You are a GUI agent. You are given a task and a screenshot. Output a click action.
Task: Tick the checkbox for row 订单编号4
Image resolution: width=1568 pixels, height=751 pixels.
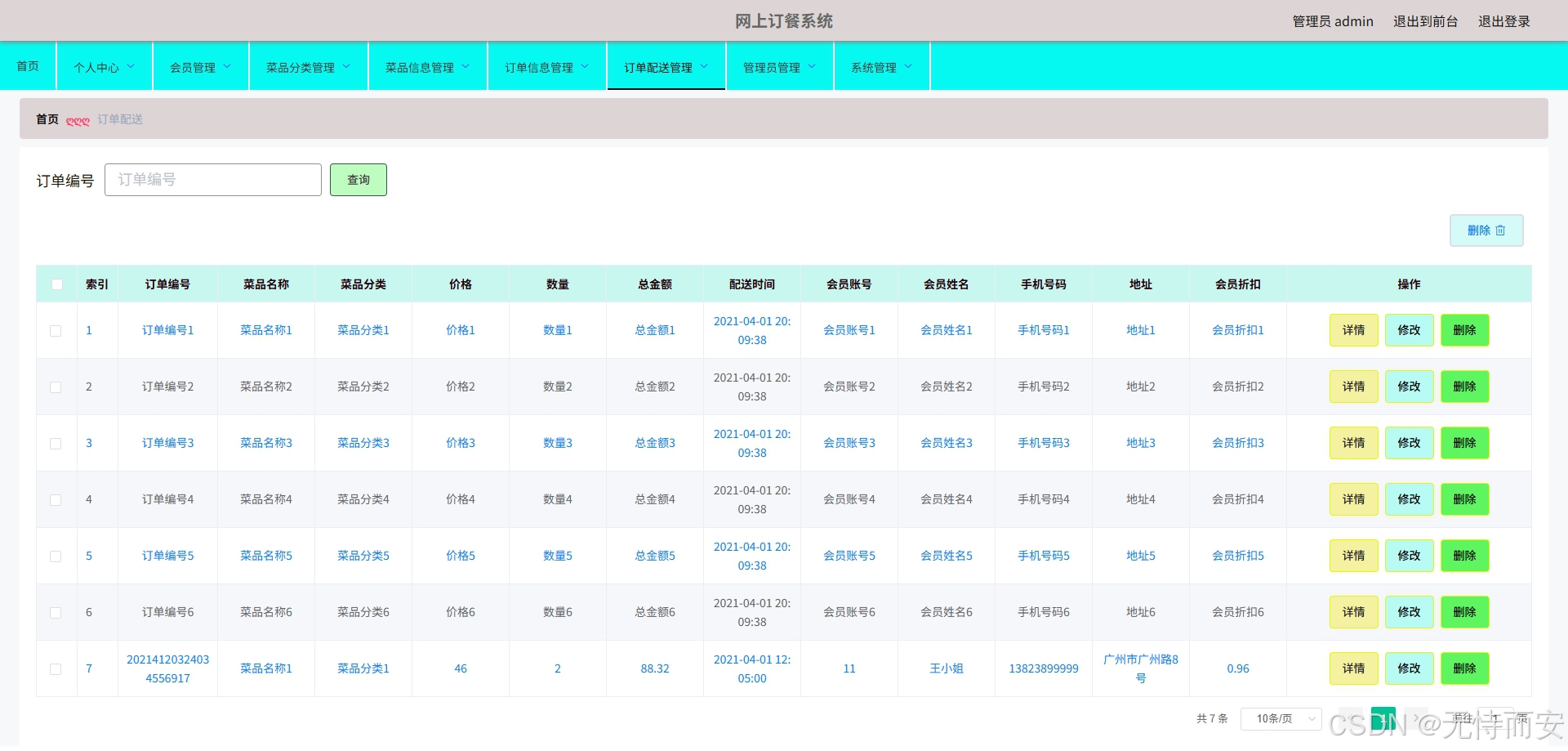56,500
